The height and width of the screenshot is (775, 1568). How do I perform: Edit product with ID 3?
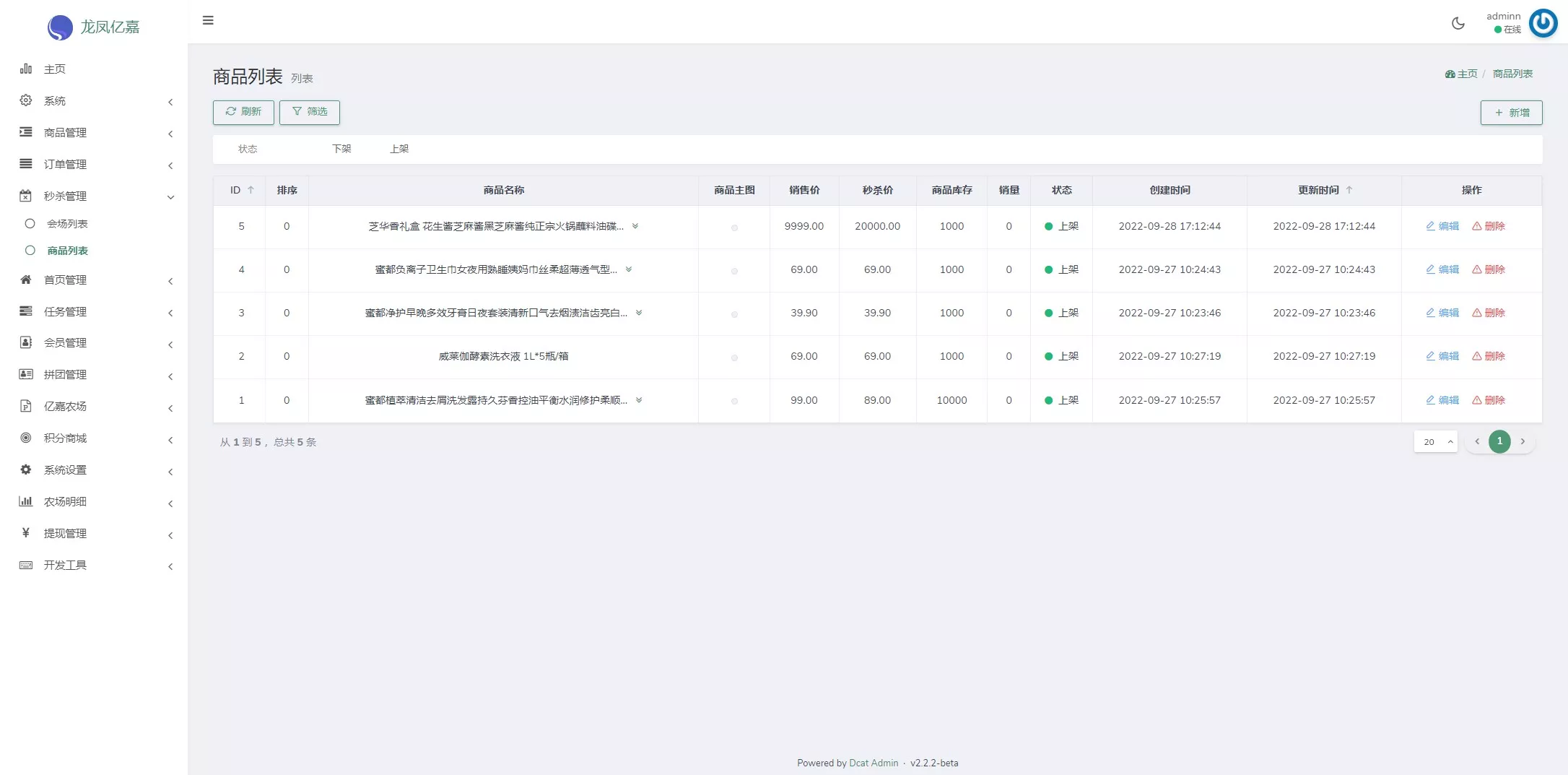[x=1442, y=313]
